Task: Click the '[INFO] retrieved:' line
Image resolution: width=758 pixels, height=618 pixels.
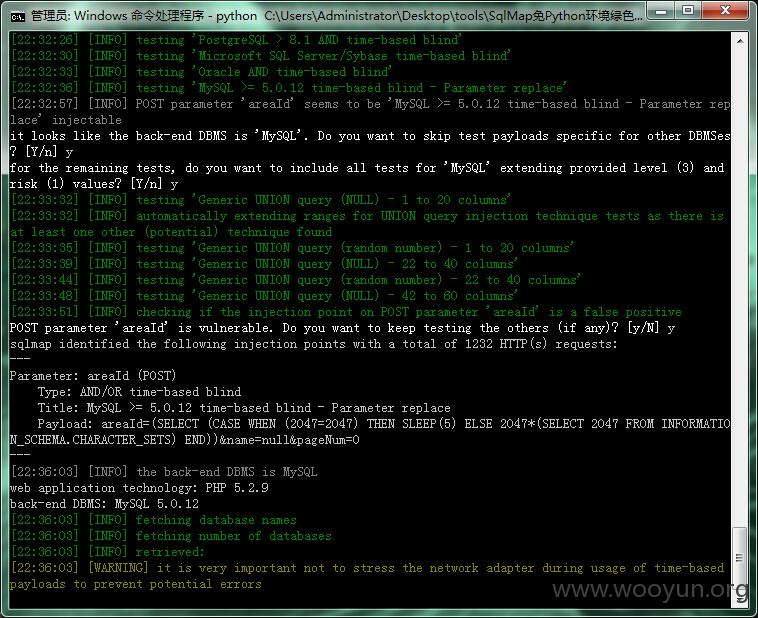Action: click(107, 552)
